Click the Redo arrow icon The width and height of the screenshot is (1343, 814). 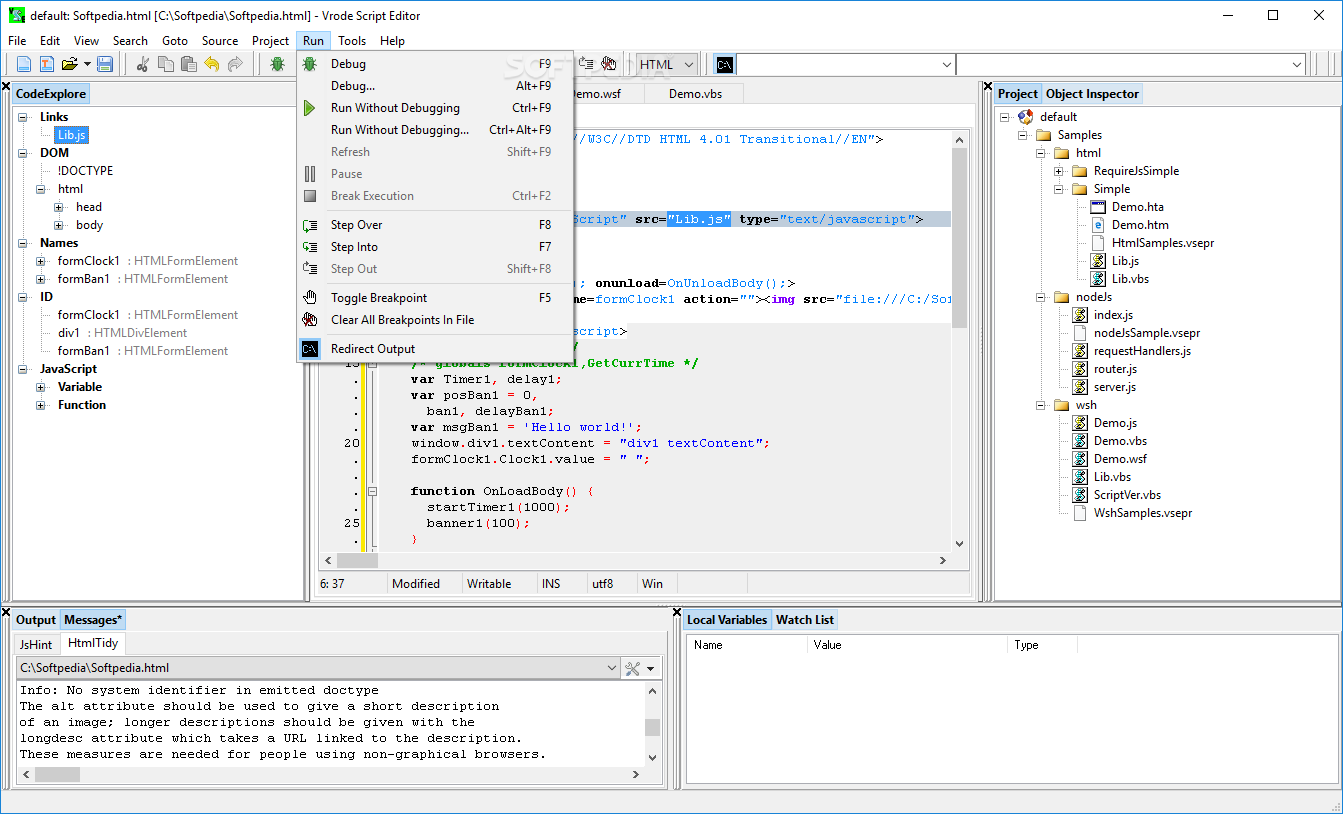coord(235,64)
